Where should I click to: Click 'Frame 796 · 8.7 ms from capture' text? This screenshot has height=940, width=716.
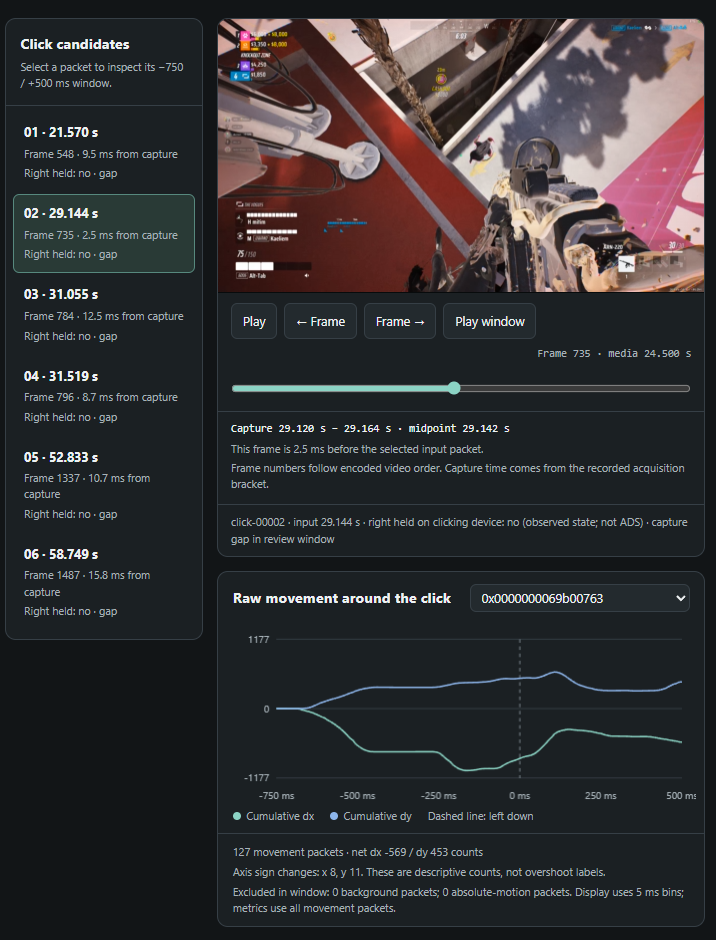tap(101, 397)
